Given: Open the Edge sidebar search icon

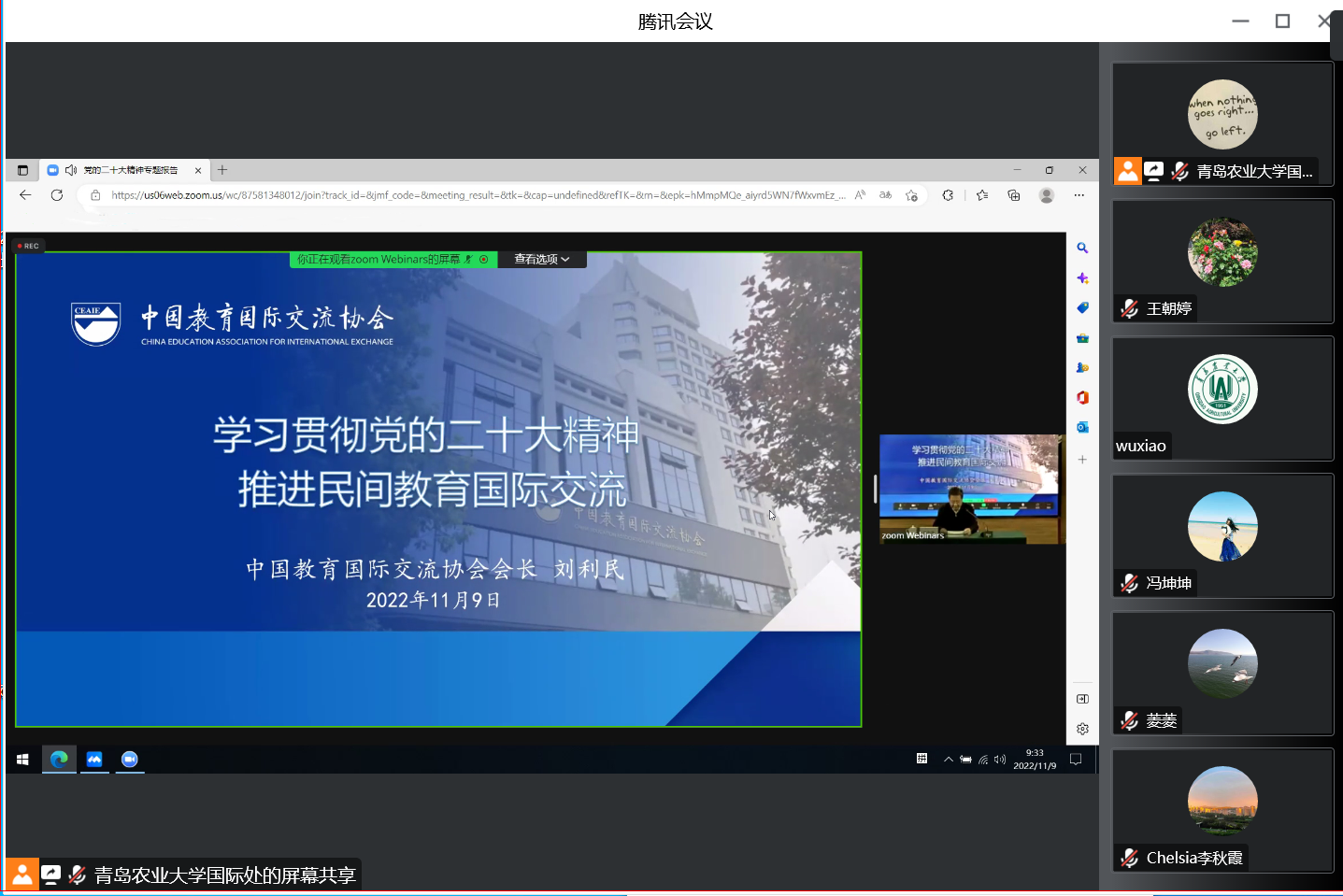Looking at the screenshot, I should 1082,249.
